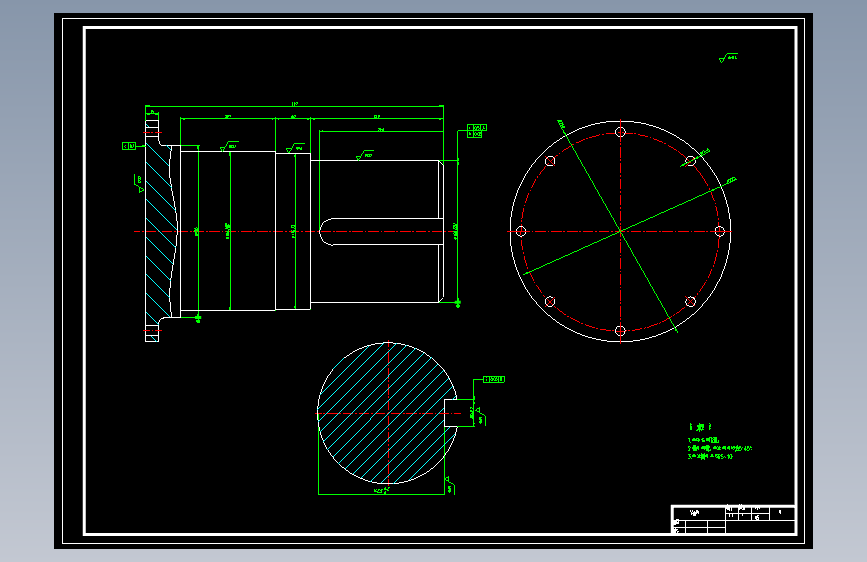This screenshot has height=562, width=867.
Task: Select the datum tolerance frame left of the flange
Action: (x=129, y=146)
